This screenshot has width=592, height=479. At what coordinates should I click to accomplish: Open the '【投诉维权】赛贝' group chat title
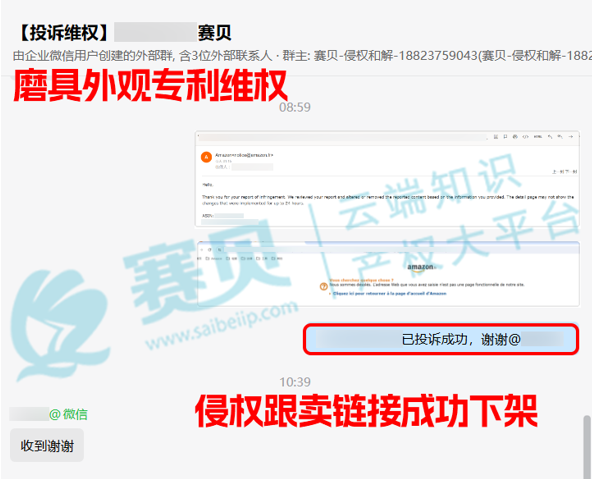(x=124, y=32)
